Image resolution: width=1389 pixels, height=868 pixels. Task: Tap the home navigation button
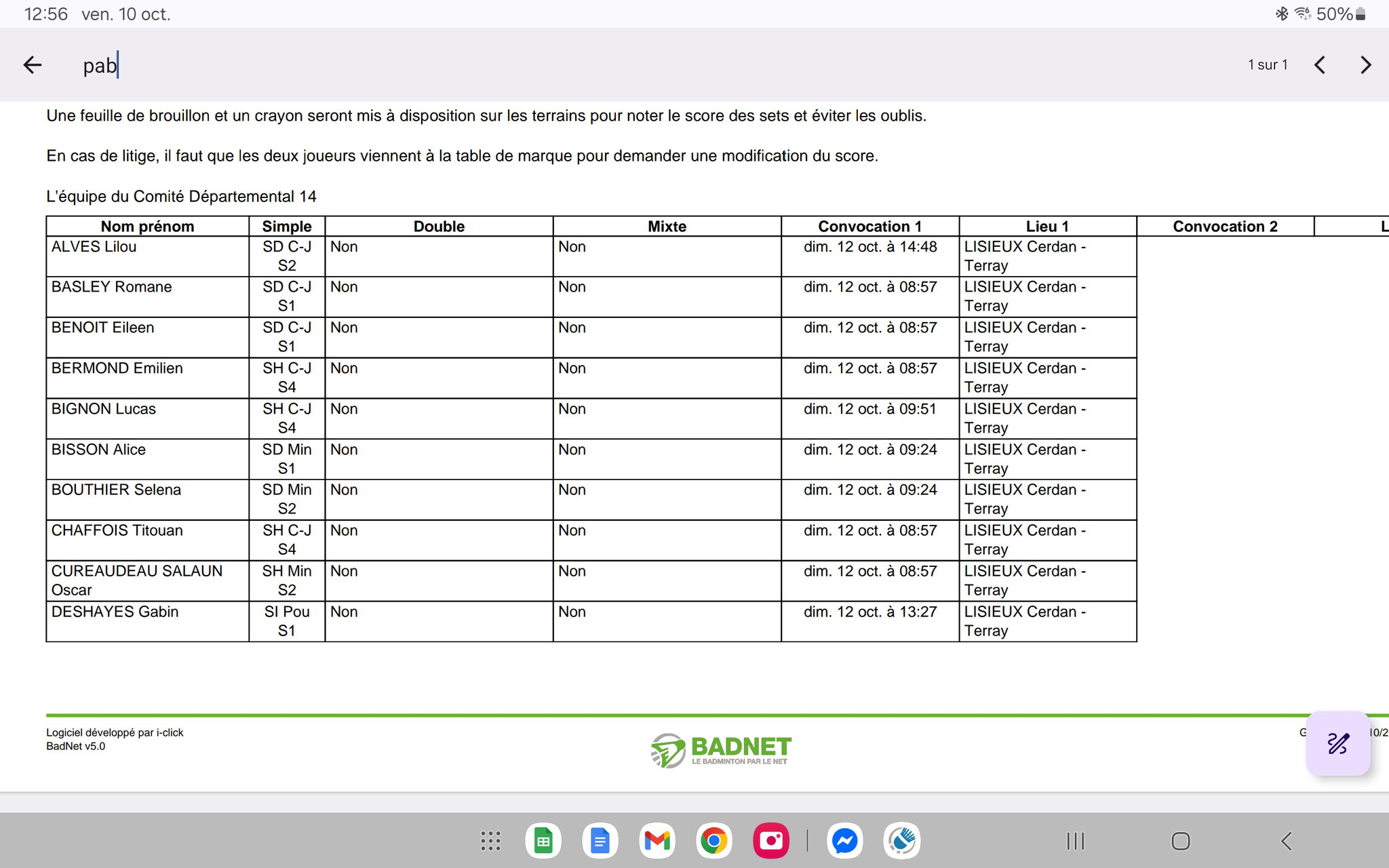pyautogui.click(x=1181, y=841)
